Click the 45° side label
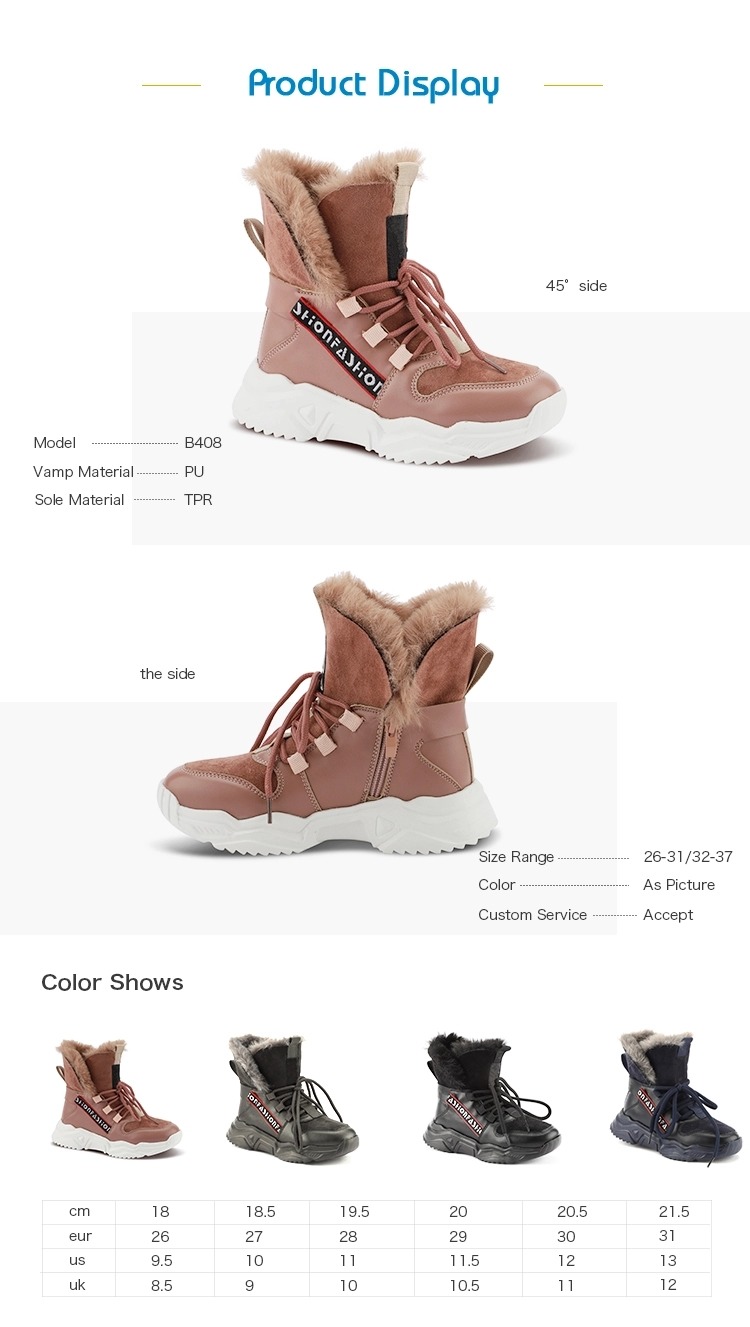This screenshot has width=750, height=1327. tap(576, 286)
